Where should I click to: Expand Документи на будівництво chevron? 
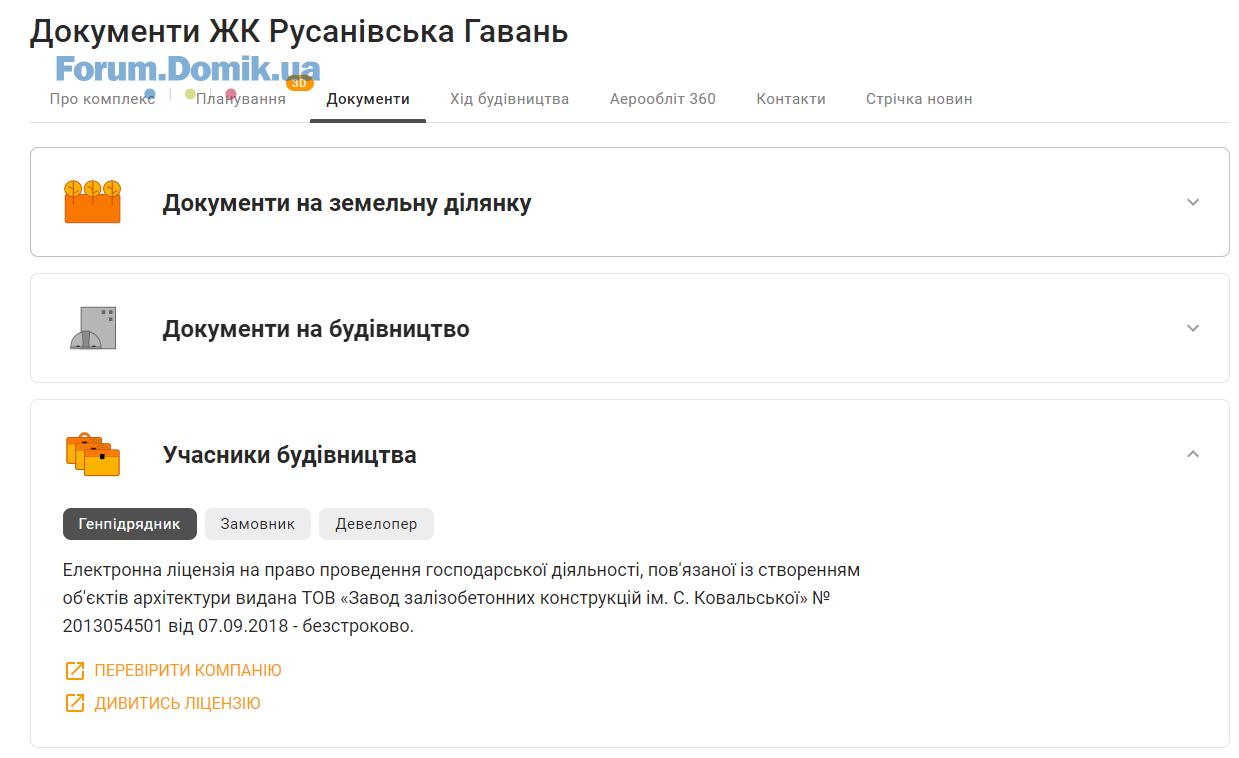(1192, 328)
